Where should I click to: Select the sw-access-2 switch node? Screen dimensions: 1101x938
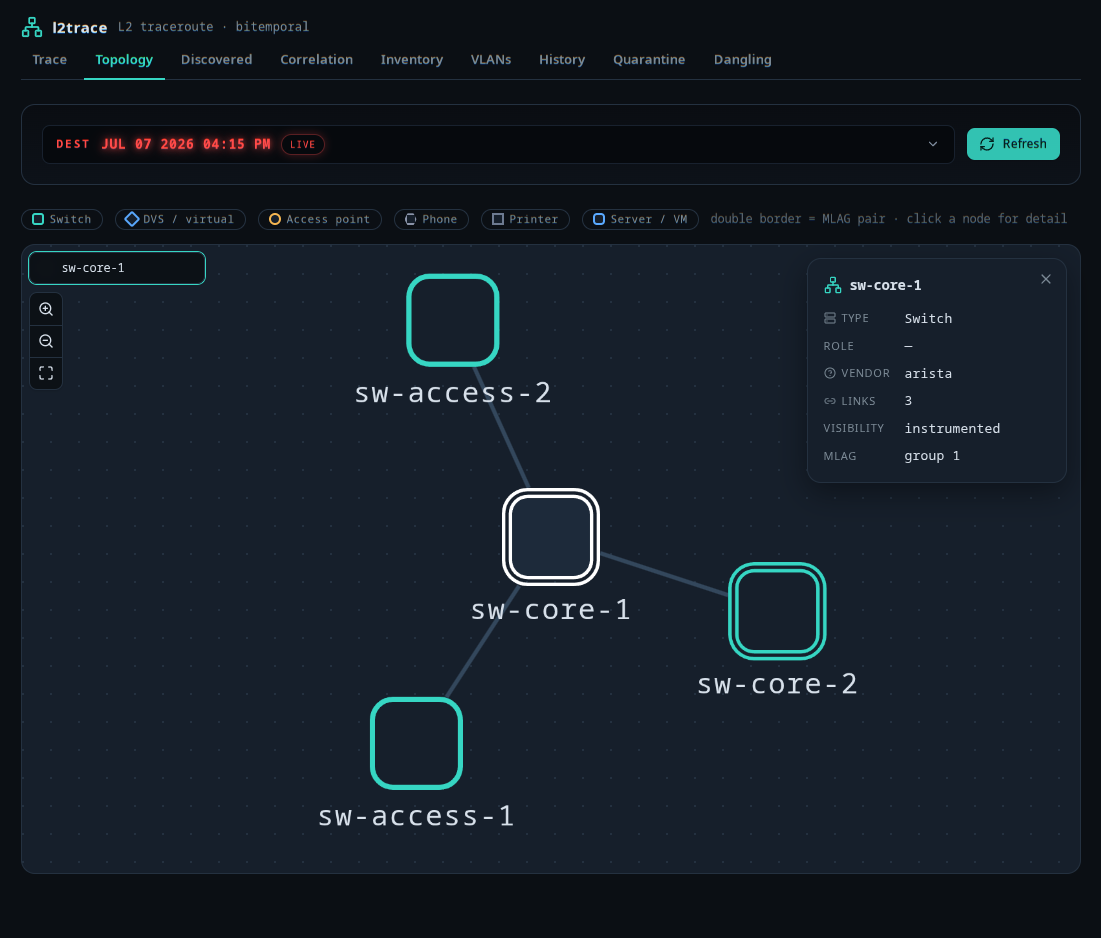(453, 320)
